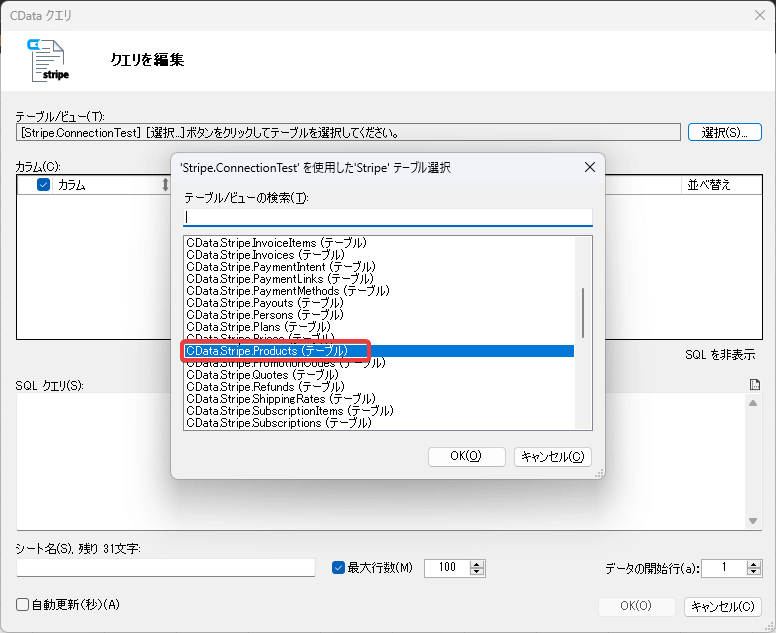The width and height of the screenshot is (776, 633).
Task: Click the 選択(S)... button
Action: point(725,133)
